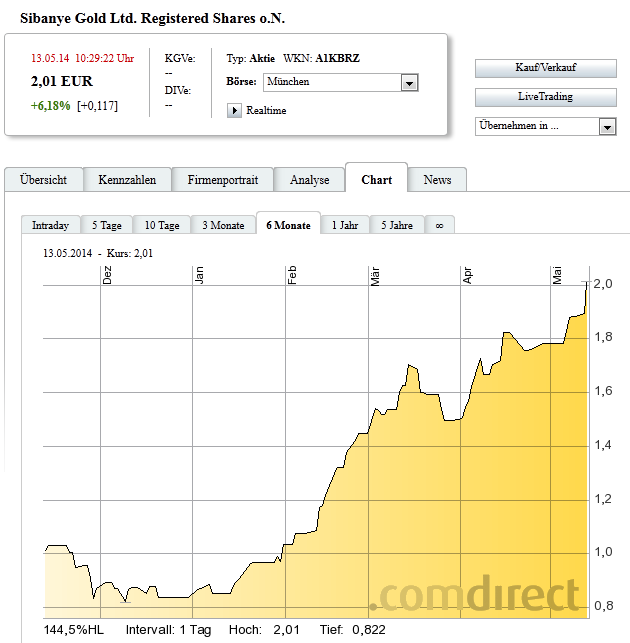Select the Intraday chart period
This screenshot has height=643, width=630.
(x=50, y=225)
